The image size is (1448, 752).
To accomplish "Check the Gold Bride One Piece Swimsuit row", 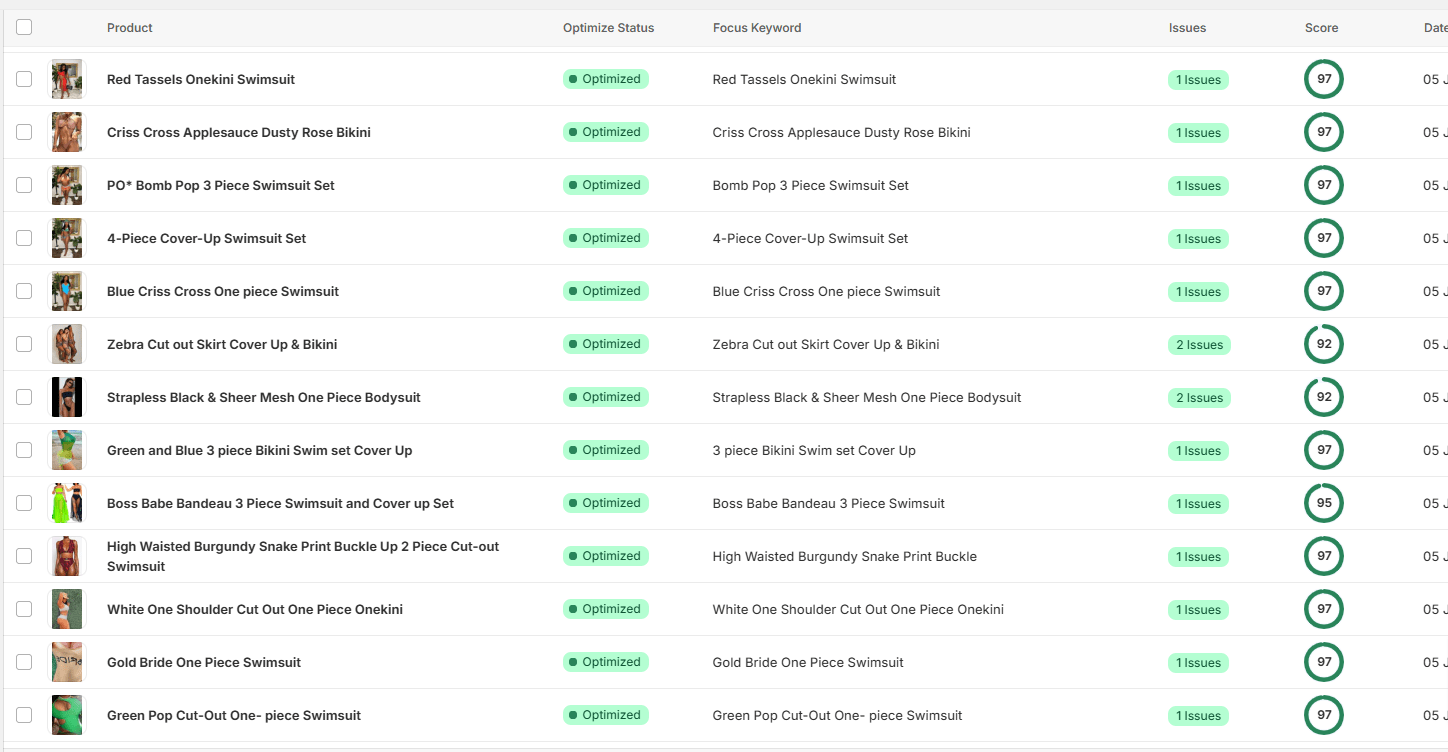I will [24, 662].
